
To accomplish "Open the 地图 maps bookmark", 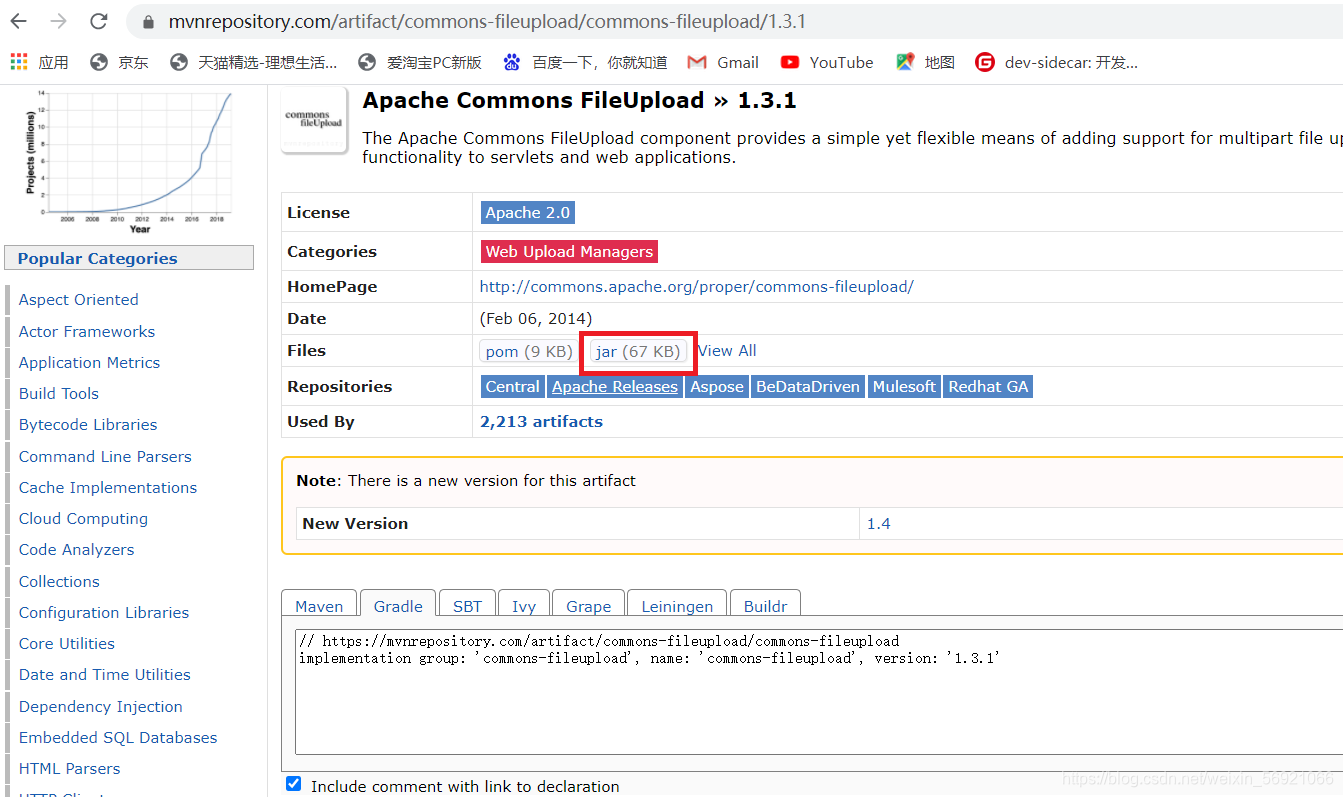I will click(x=925, y=62).
